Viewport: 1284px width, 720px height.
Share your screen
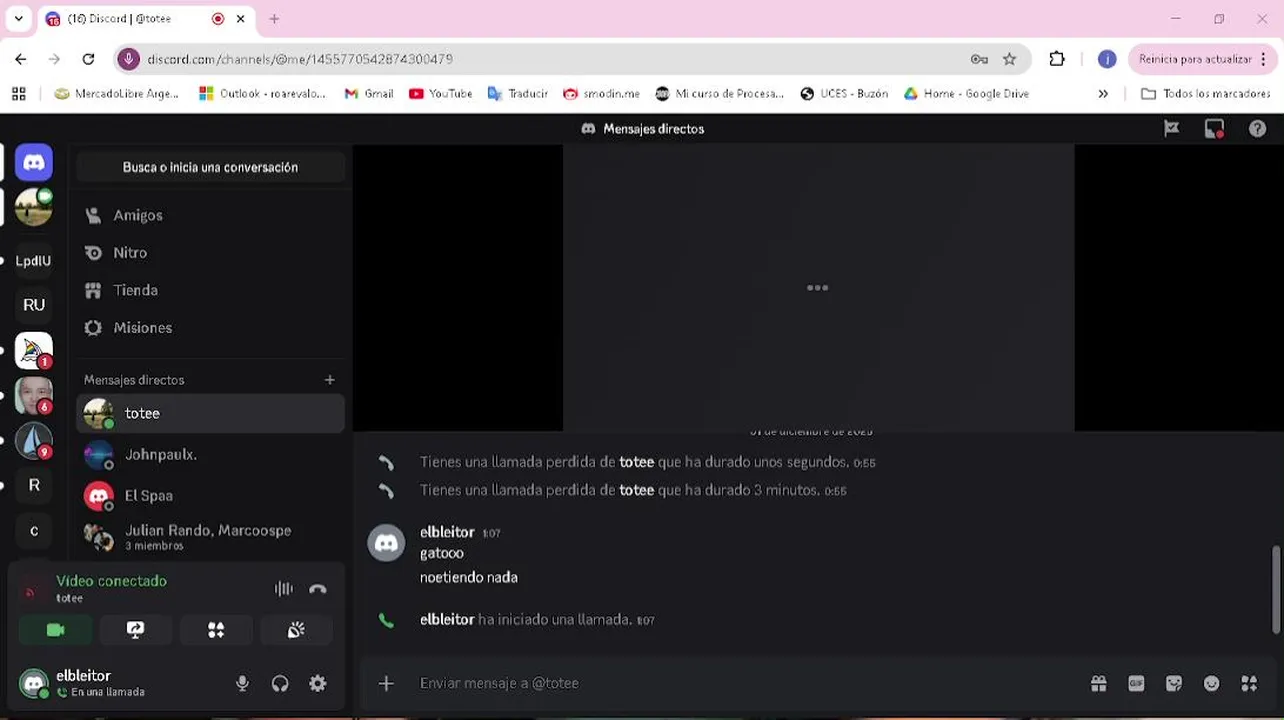click(x=136, y=630)
